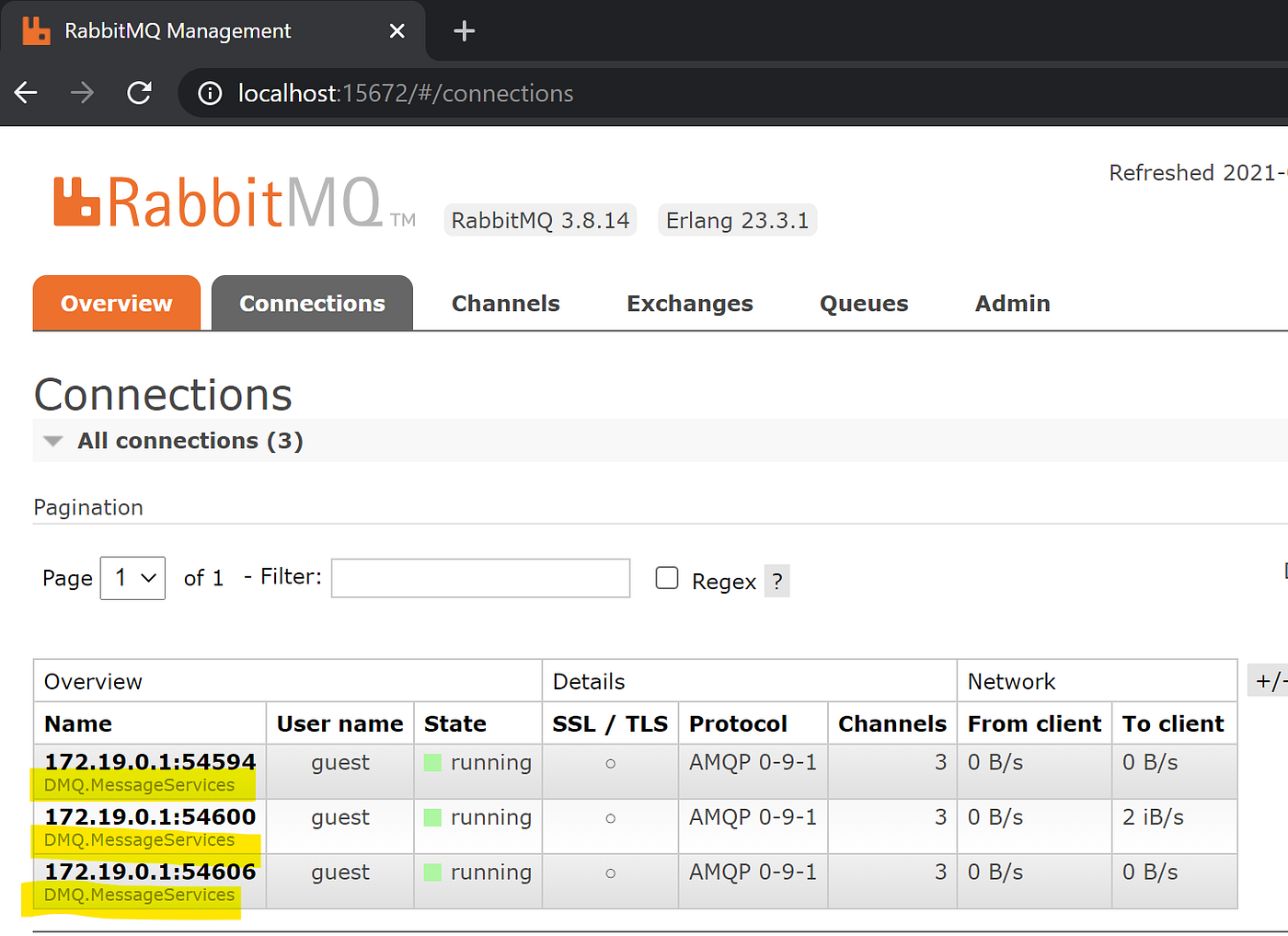The image size is (1288, 936).
Task: Open the Admin tab
Action: coord(1011,303)
